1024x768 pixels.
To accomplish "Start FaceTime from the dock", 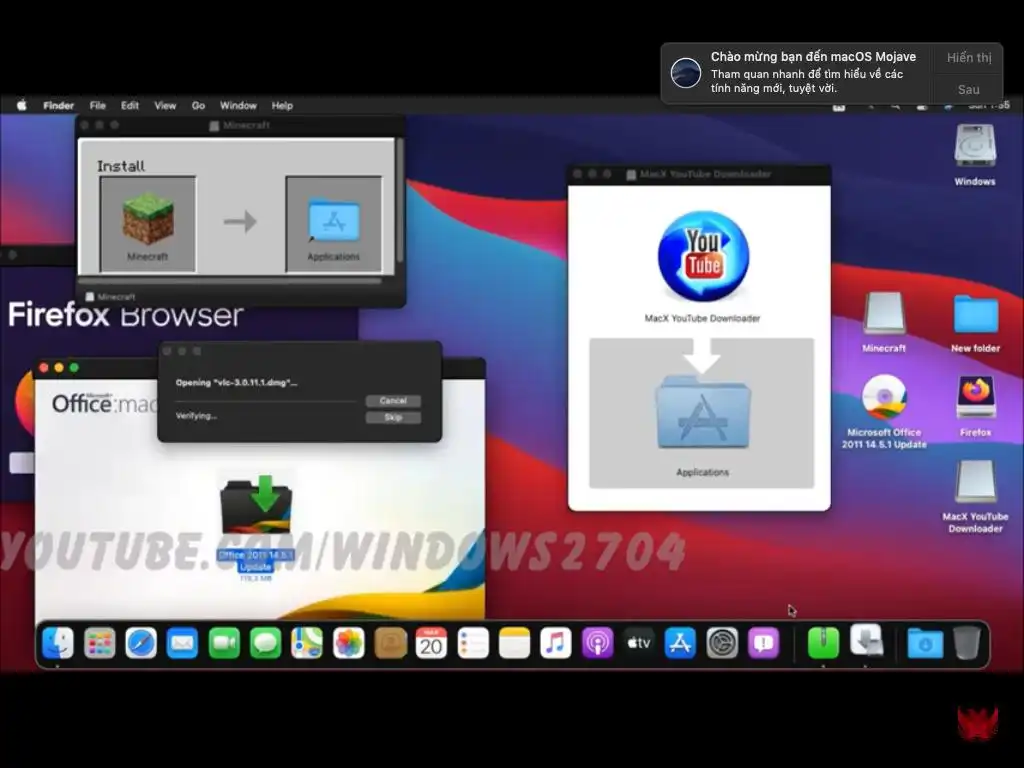I will [x=224, y=643].
